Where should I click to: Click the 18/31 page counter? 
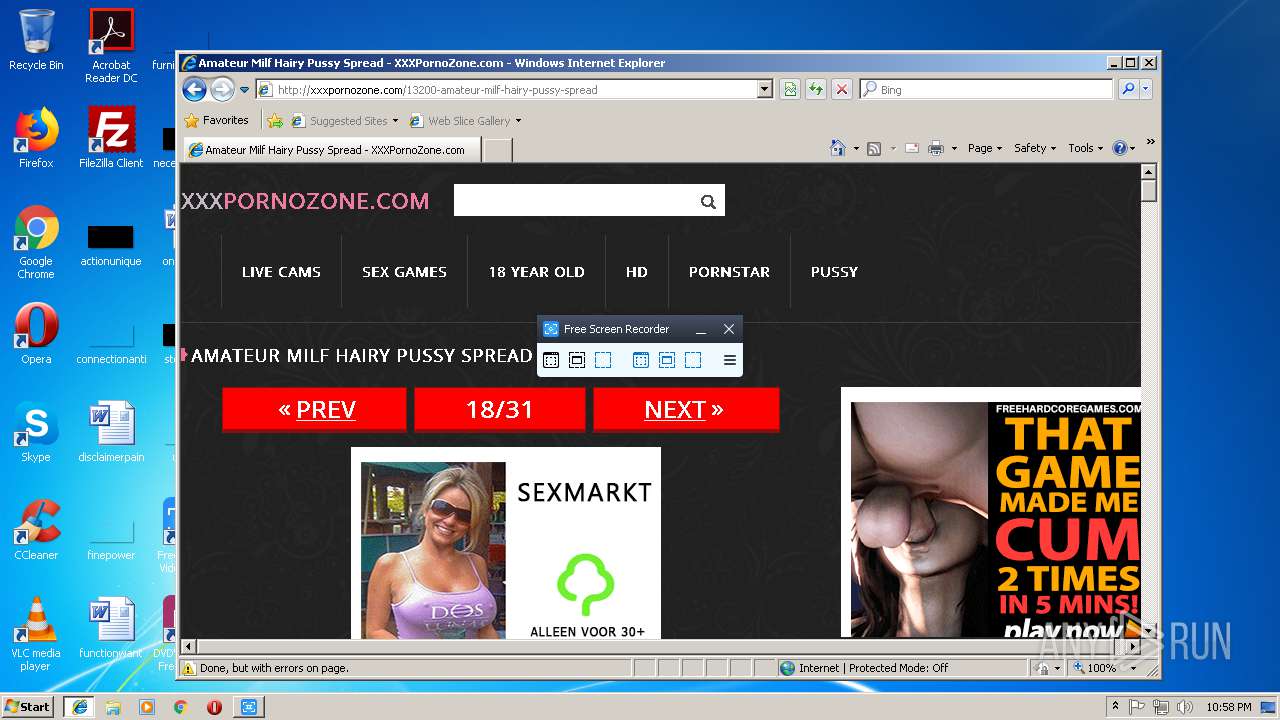click(x=499, y=409)
